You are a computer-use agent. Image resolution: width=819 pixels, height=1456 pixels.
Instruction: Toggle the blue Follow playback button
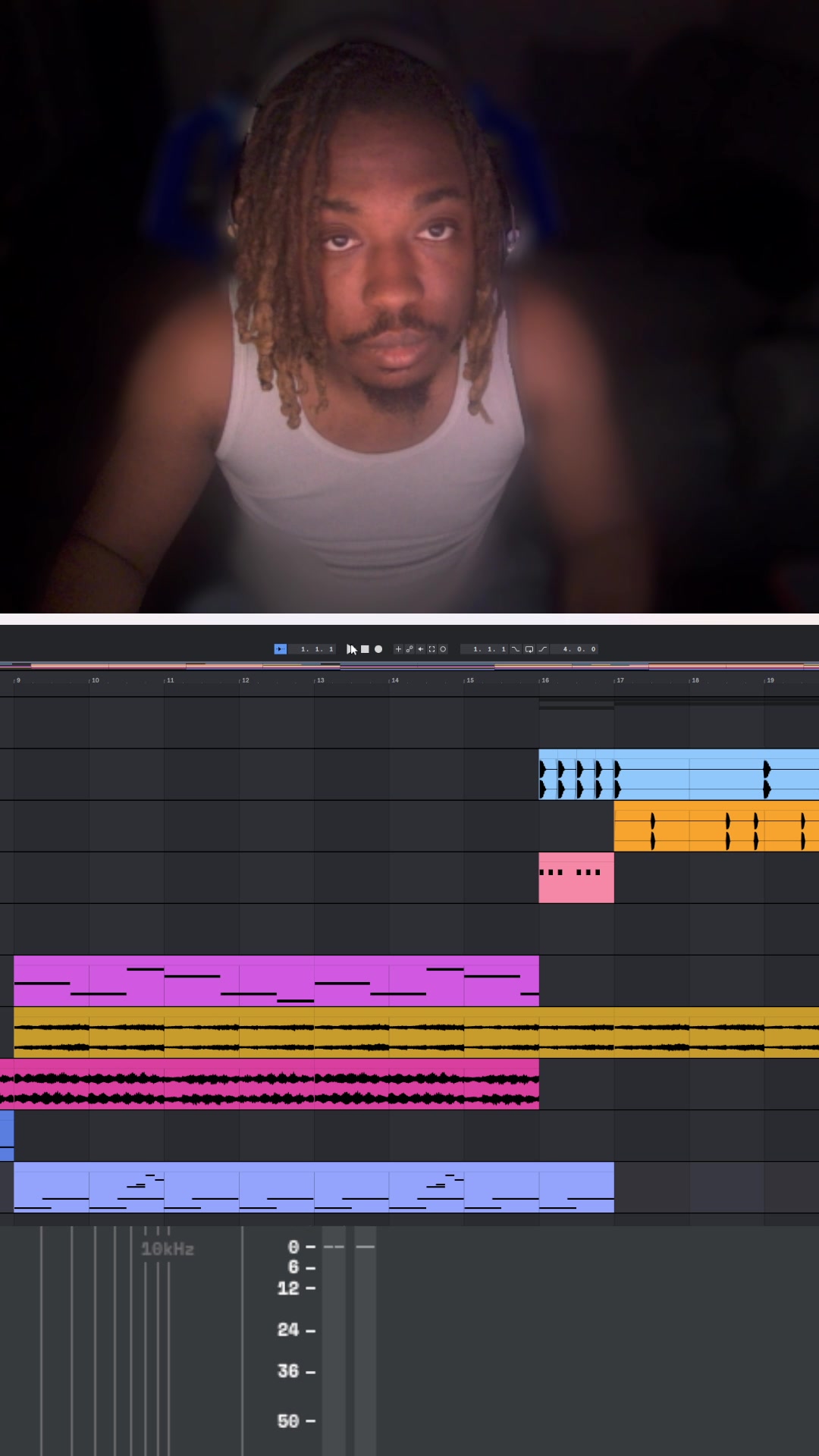tap(281, 649)
